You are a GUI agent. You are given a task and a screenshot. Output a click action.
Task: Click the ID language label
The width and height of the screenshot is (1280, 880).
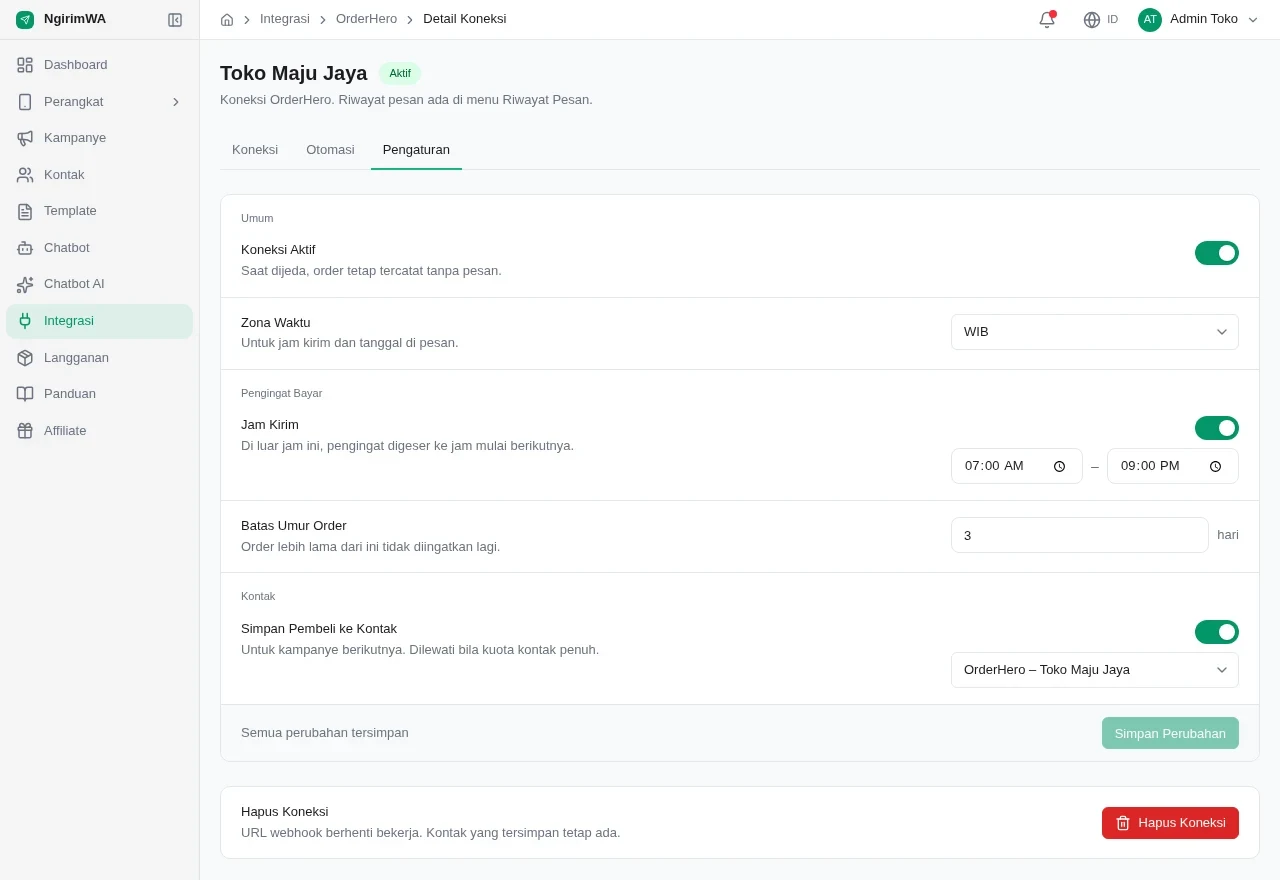pos(1113,19)
